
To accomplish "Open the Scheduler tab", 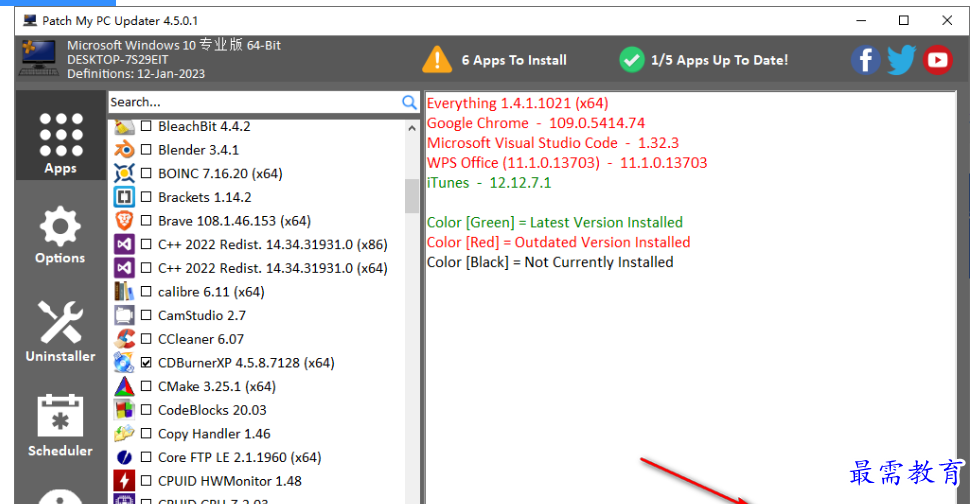I will click(60, 426).
